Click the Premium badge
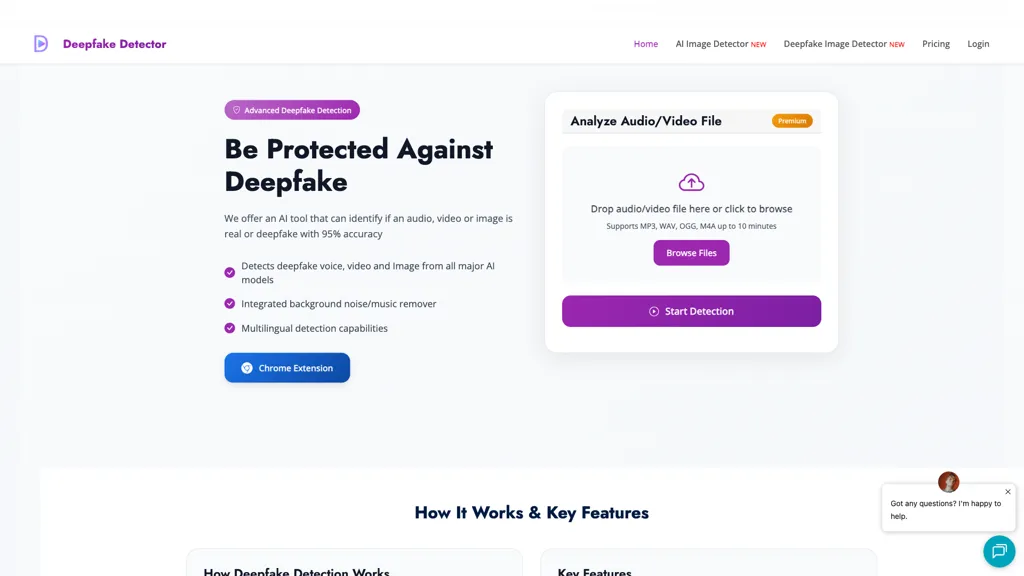This screenshot has width=1024, height=576. (791, 120)
